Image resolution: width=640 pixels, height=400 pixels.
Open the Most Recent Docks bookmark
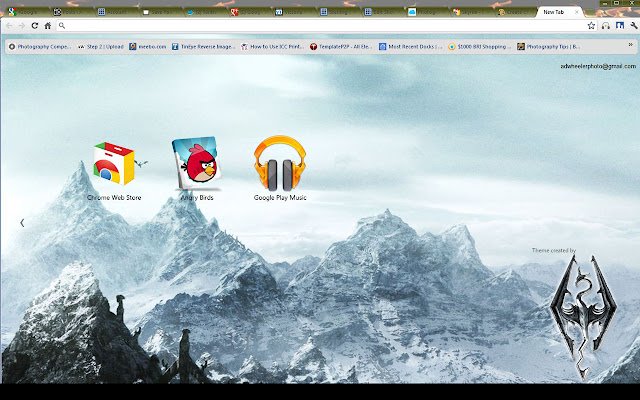[x=411, y=47]
